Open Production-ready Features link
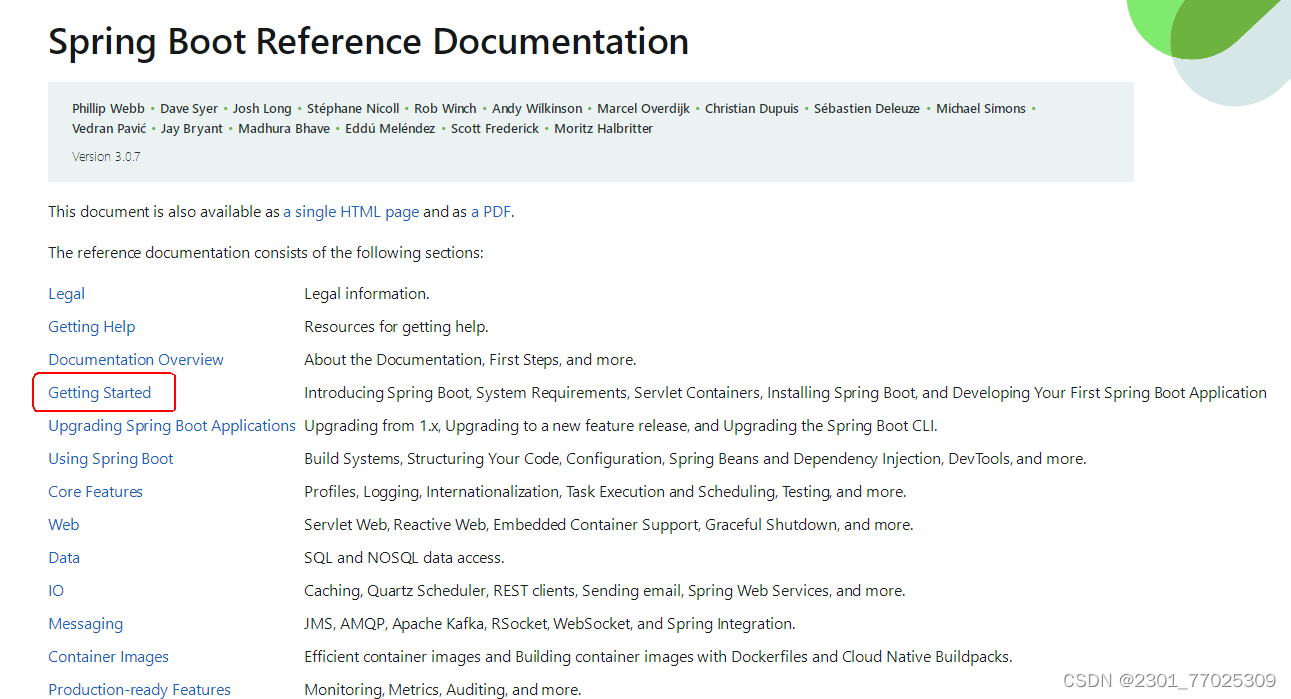1291x699 pixels. [x=139, y=690]
